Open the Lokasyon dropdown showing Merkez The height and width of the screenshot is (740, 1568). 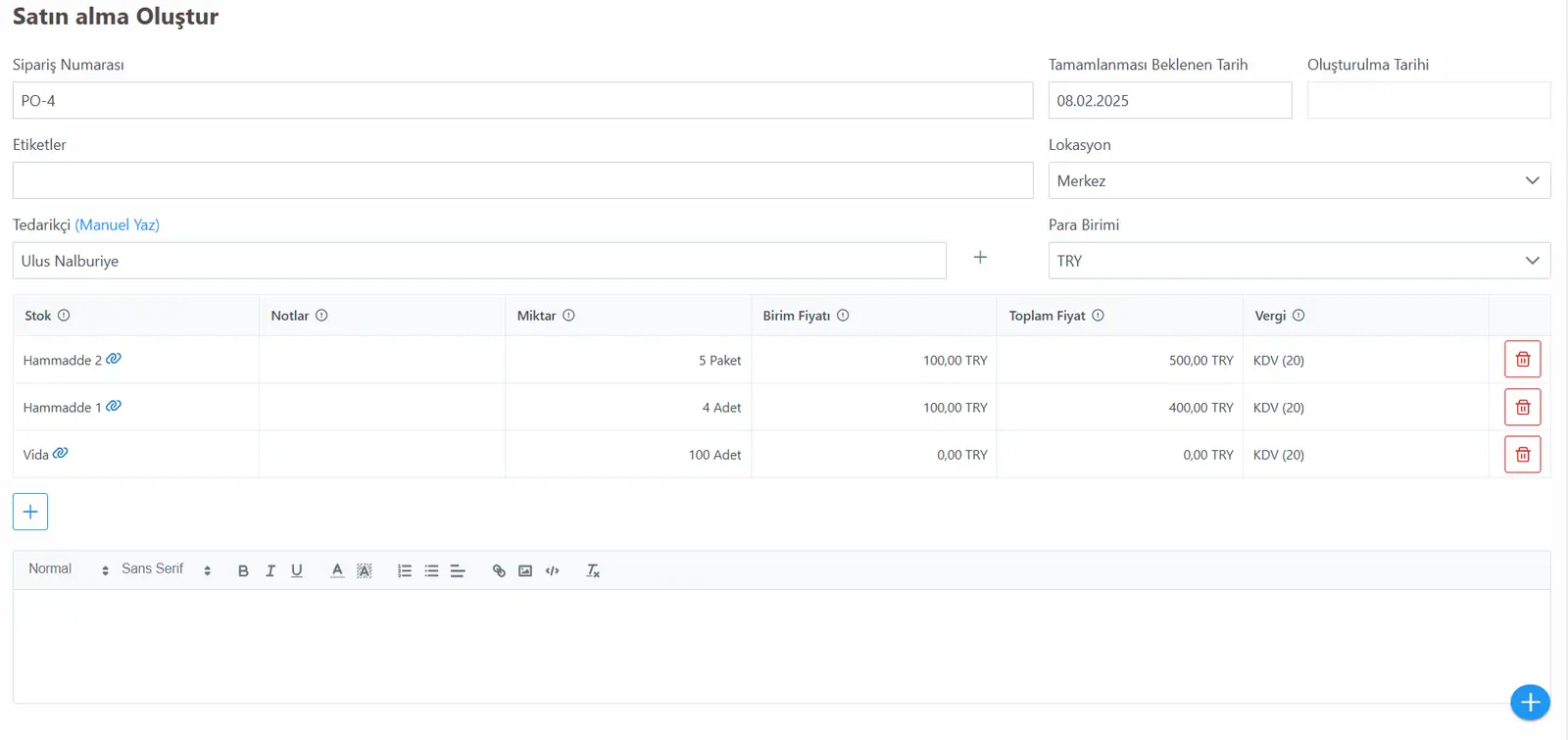[1299, 180]
